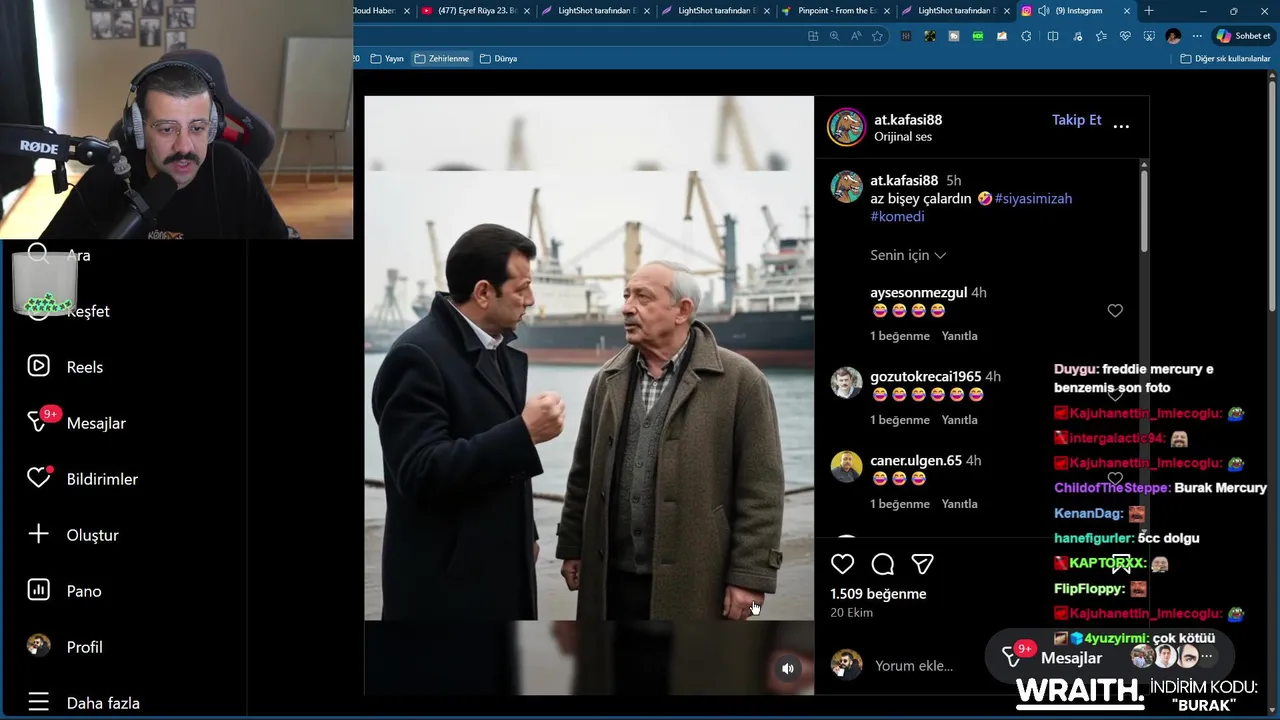Screen dimensions: 1280x720
Task: Mute the video with speaker icon
Action: (x=788, y=669)
